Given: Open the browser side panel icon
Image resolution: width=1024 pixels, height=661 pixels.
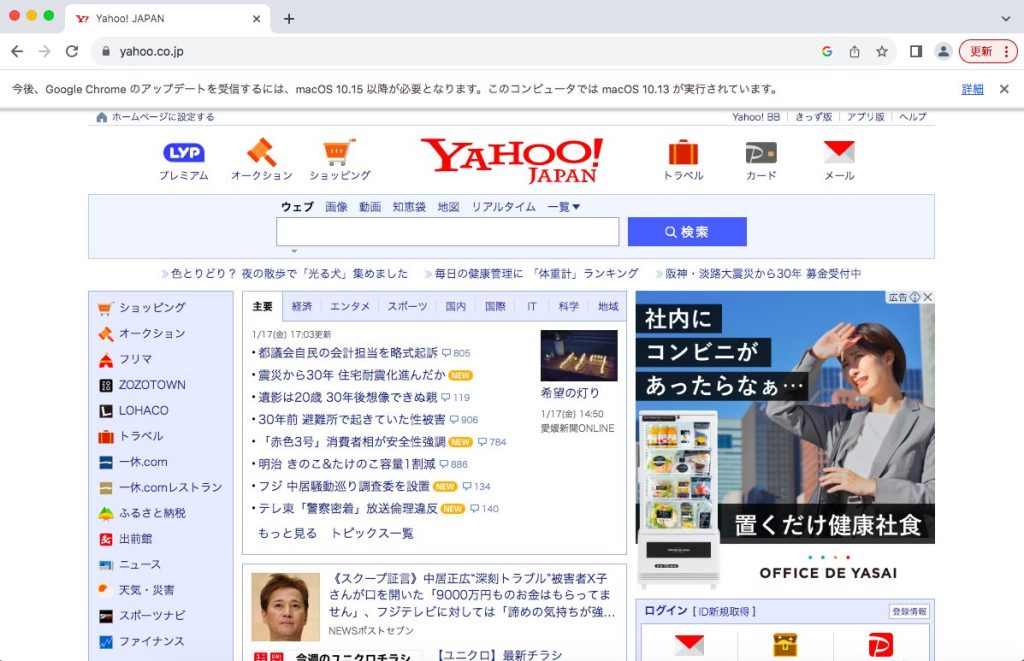Looking at the screenshot, I should (x=916, y=52).
